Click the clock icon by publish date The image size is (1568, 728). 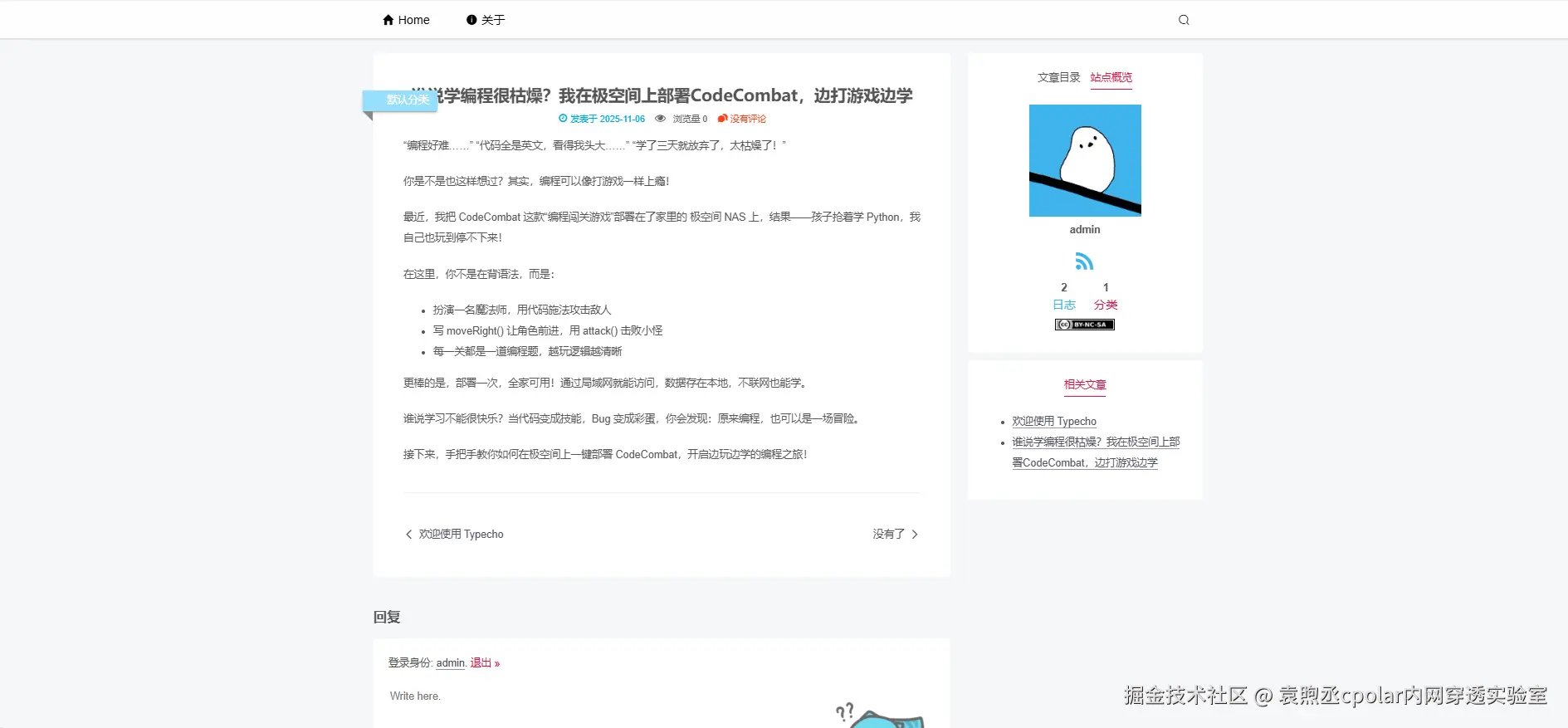(563, 119)
